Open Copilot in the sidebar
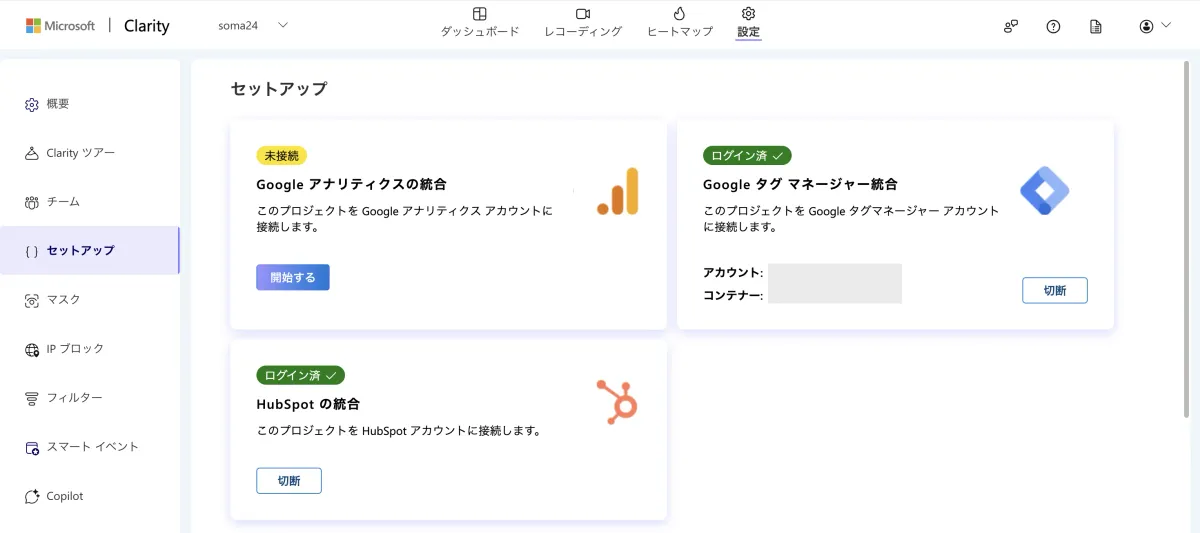Viewport: 1200px width, 533px height. (x=90, y=496)
